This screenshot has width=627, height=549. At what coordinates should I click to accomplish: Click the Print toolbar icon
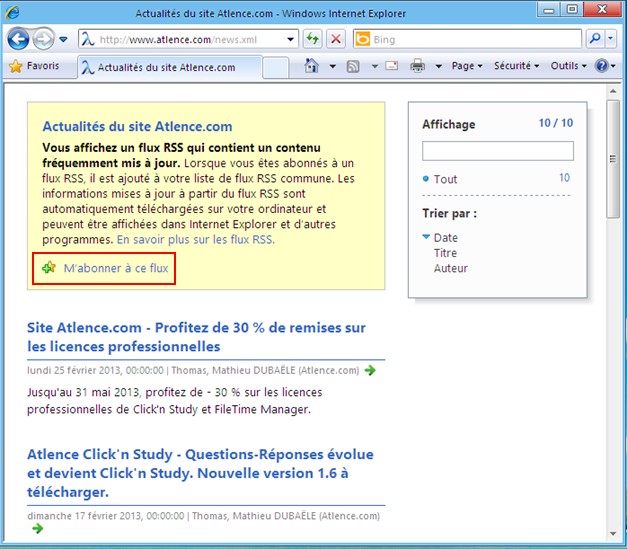click(x=417, y=66)
